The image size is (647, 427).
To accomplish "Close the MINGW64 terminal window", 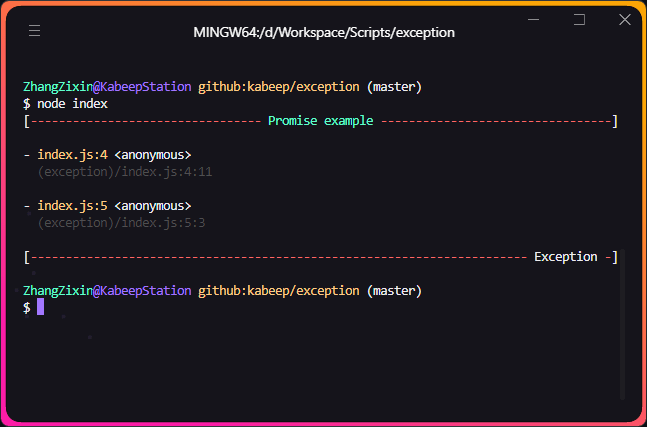I will coord(625,19).
